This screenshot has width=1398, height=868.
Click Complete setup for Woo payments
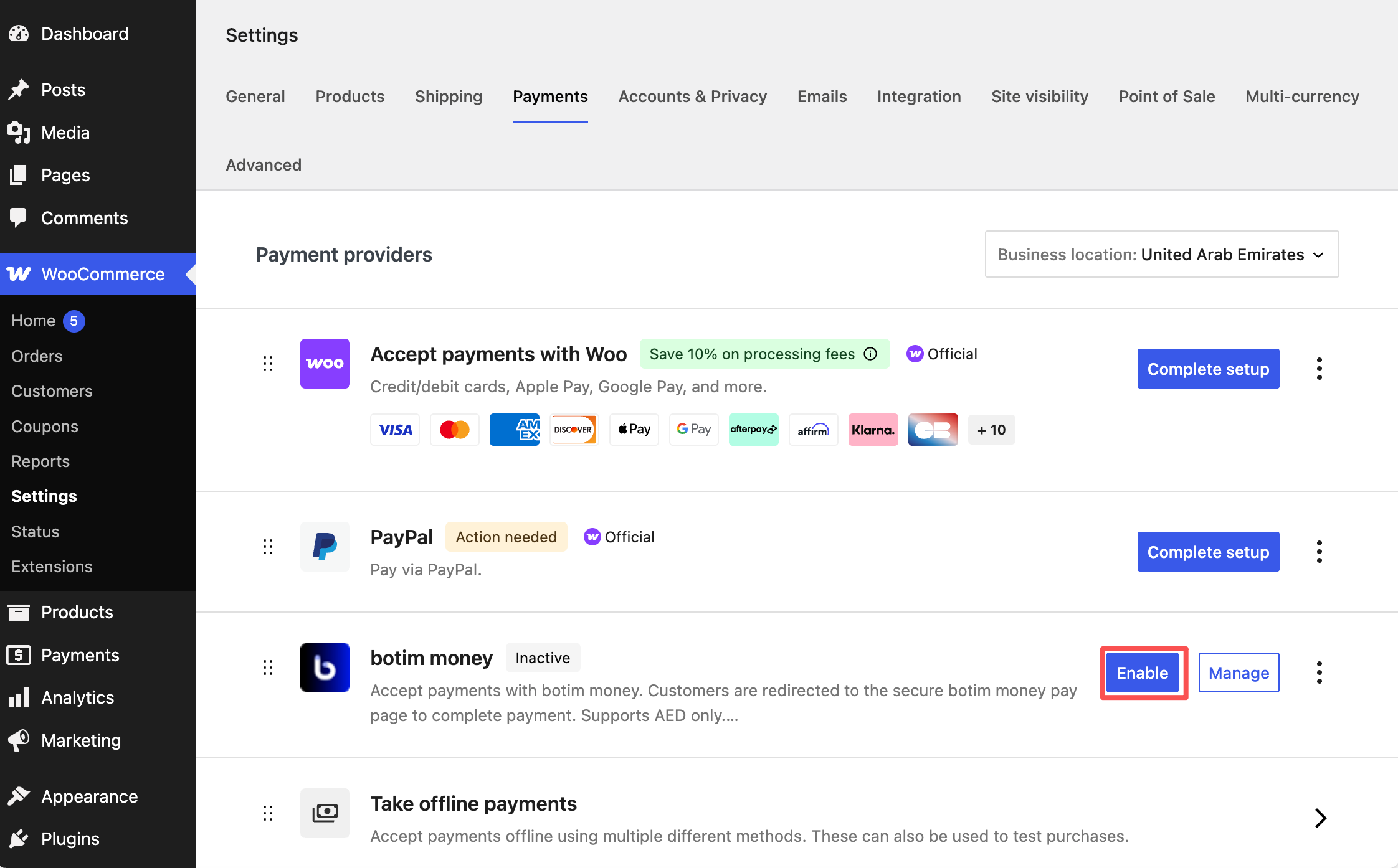click(x=1208, y=369)
